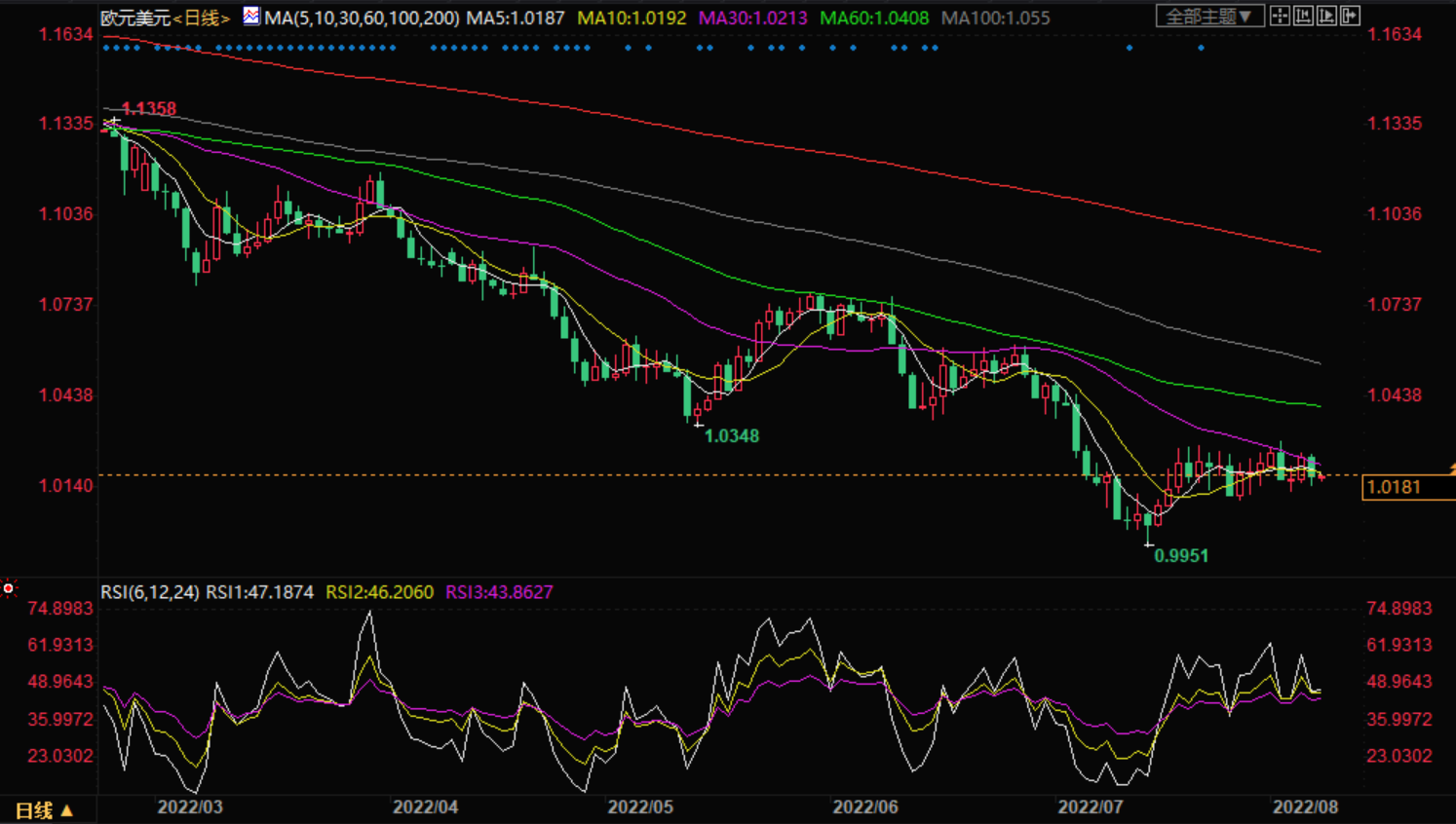Click the 74.8983 value on the left RSI axis
Image resolution: width=1456 pixels, height=824 pixels.
coord(60,609)
